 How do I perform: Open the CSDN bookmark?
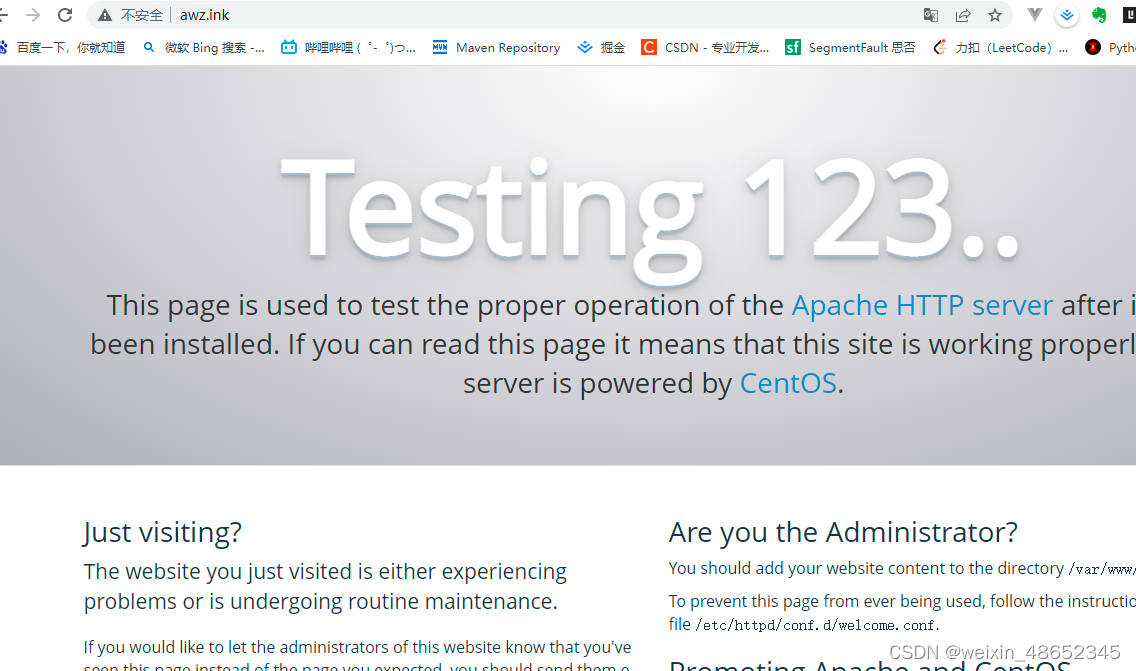tap(706, 48)
